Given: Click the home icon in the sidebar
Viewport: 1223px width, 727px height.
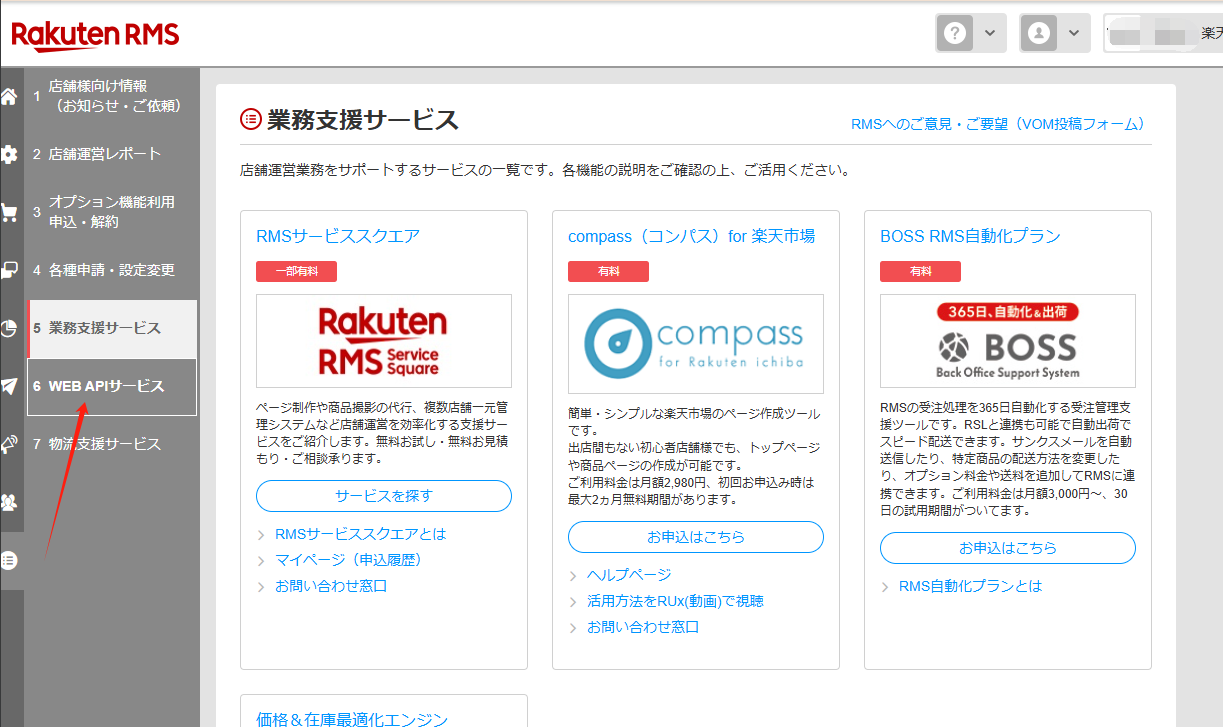Looking at the screenshot, I should (9, 97).
